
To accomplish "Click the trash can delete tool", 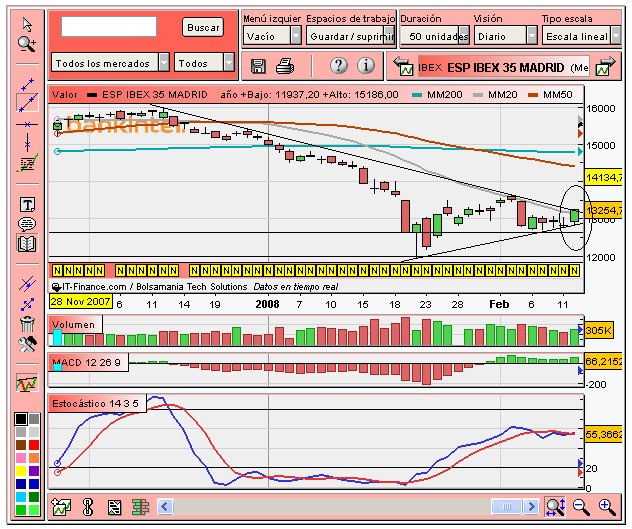I will point(27,324).
